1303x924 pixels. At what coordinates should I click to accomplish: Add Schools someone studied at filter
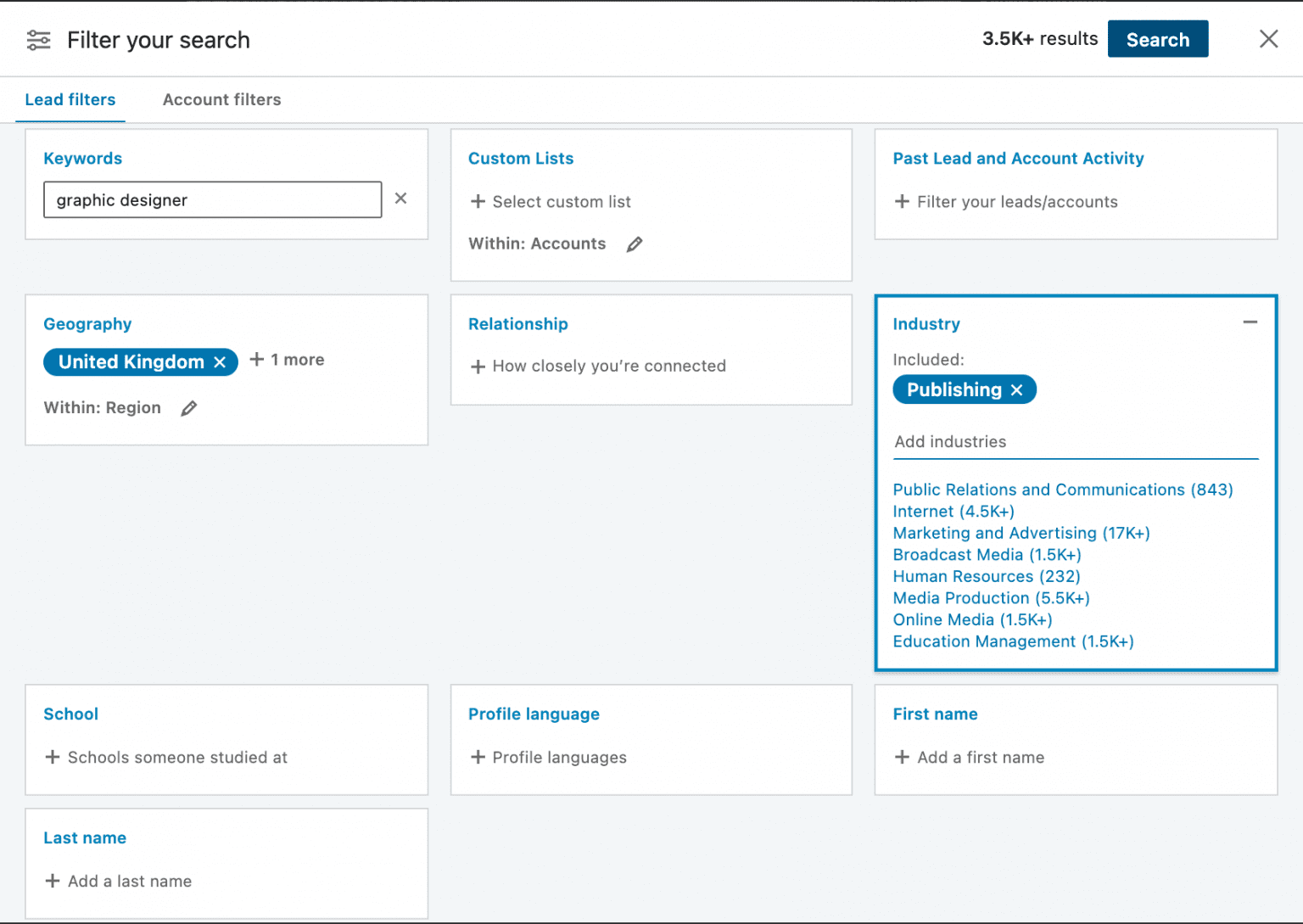pyautogui.click(x=167, y=758)
